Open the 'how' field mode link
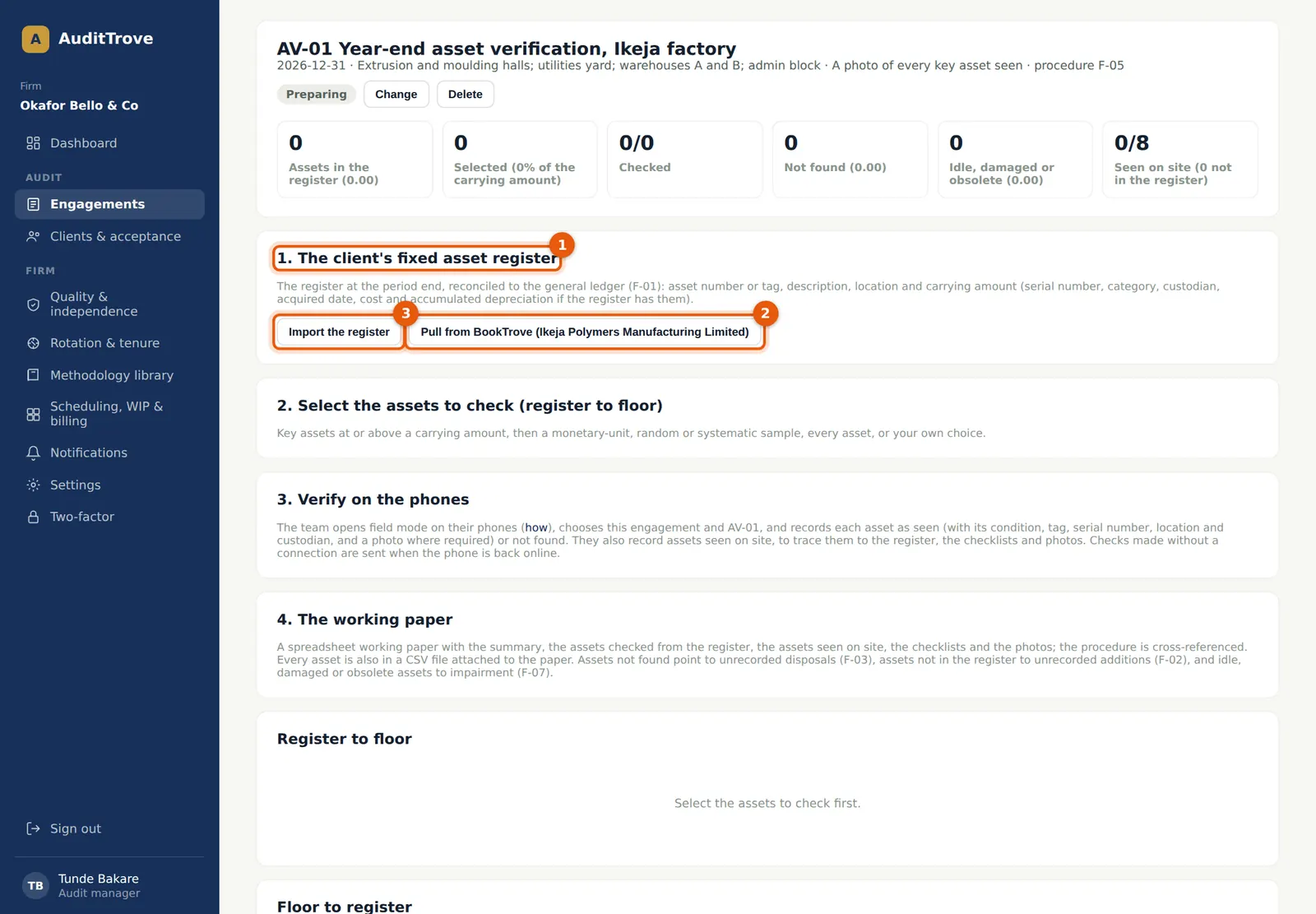 pyautogui.click(x=536, y=527)
